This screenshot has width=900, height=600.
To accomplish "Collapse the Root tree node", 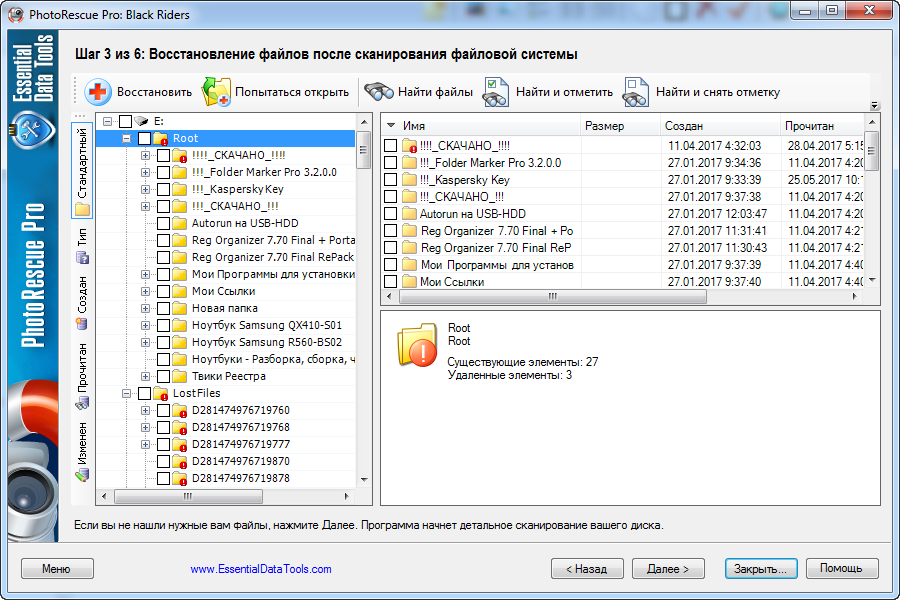I will tap(126, 138).
